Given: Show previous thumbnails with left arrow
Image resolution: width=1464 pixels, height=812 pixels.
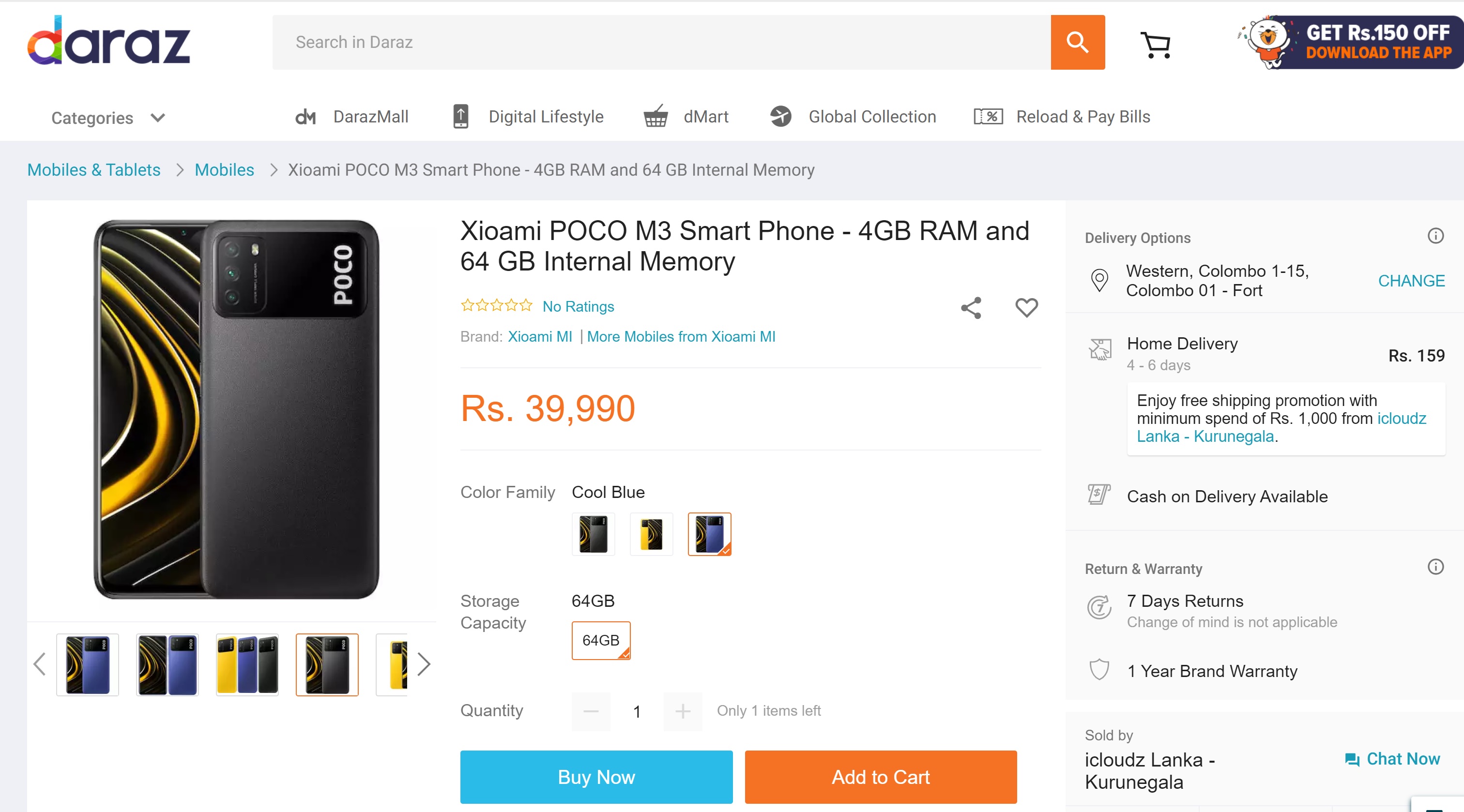Looking at the screenshot, I should click(x=39, y=663).
